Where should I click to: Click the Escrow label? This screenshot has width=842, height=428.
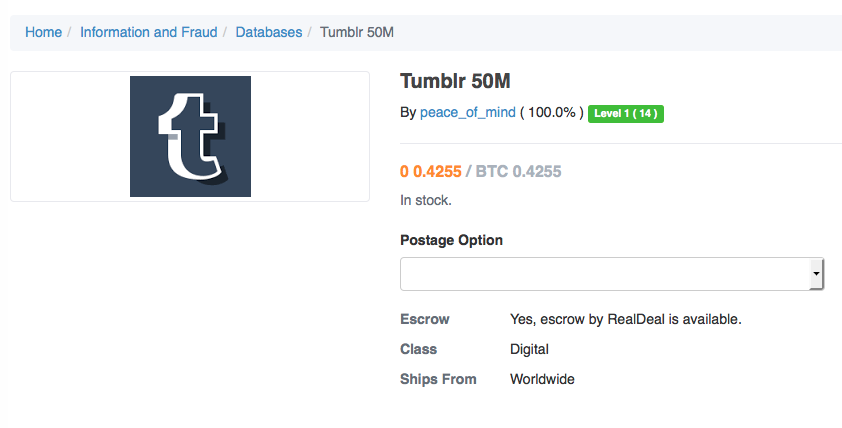(x=425, y=319)
